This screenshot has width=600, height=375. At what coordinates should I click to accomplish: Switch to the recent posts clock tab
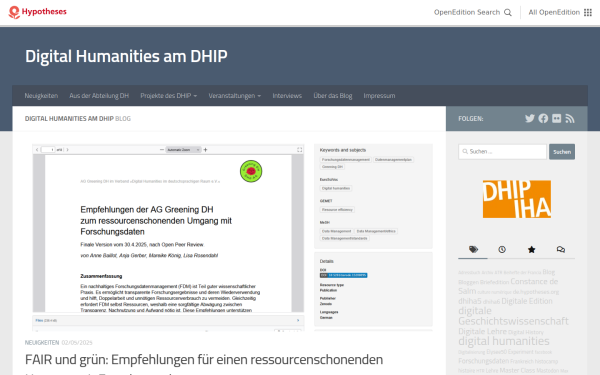(x=502, y=249)
